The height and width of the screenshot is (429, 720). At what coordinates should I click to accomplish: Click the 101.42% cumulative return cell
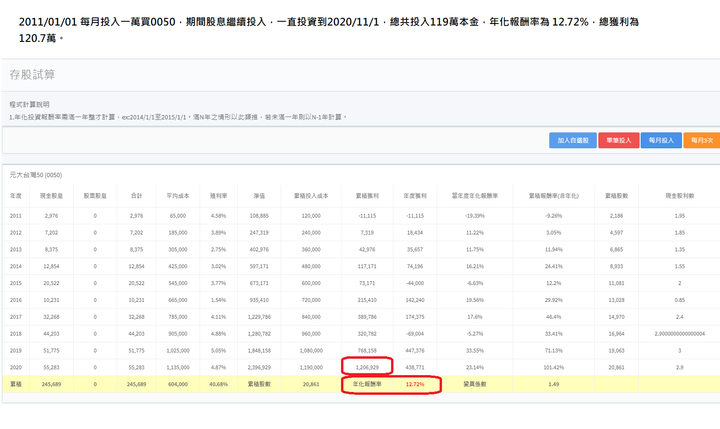[554, 367]
